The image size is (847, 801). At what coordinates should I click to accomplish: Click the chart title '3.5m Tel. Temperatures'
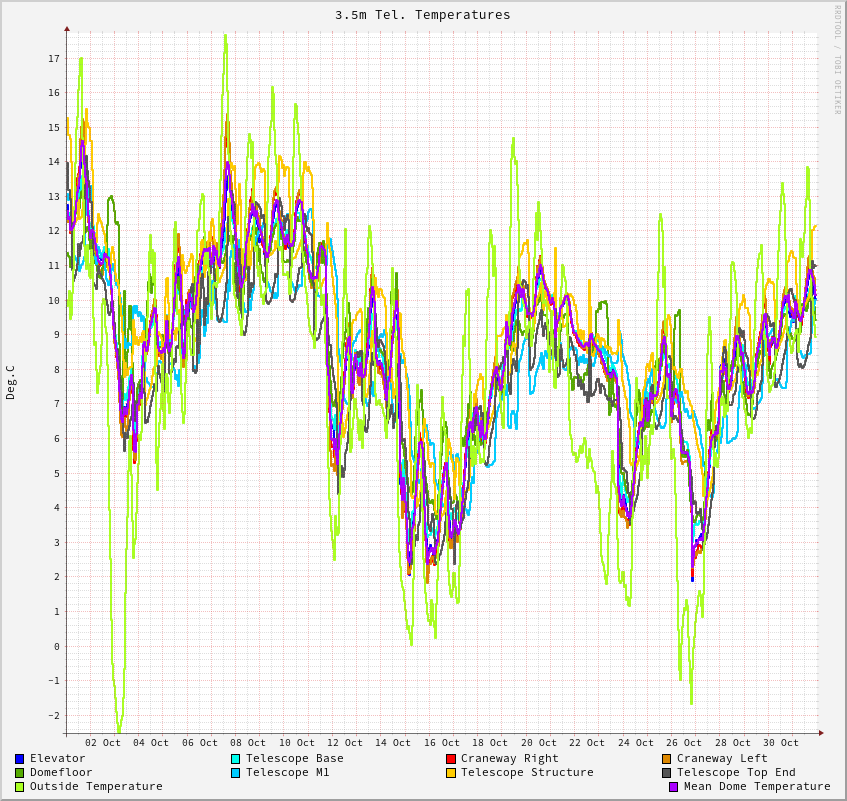click(x=422, y=15)
